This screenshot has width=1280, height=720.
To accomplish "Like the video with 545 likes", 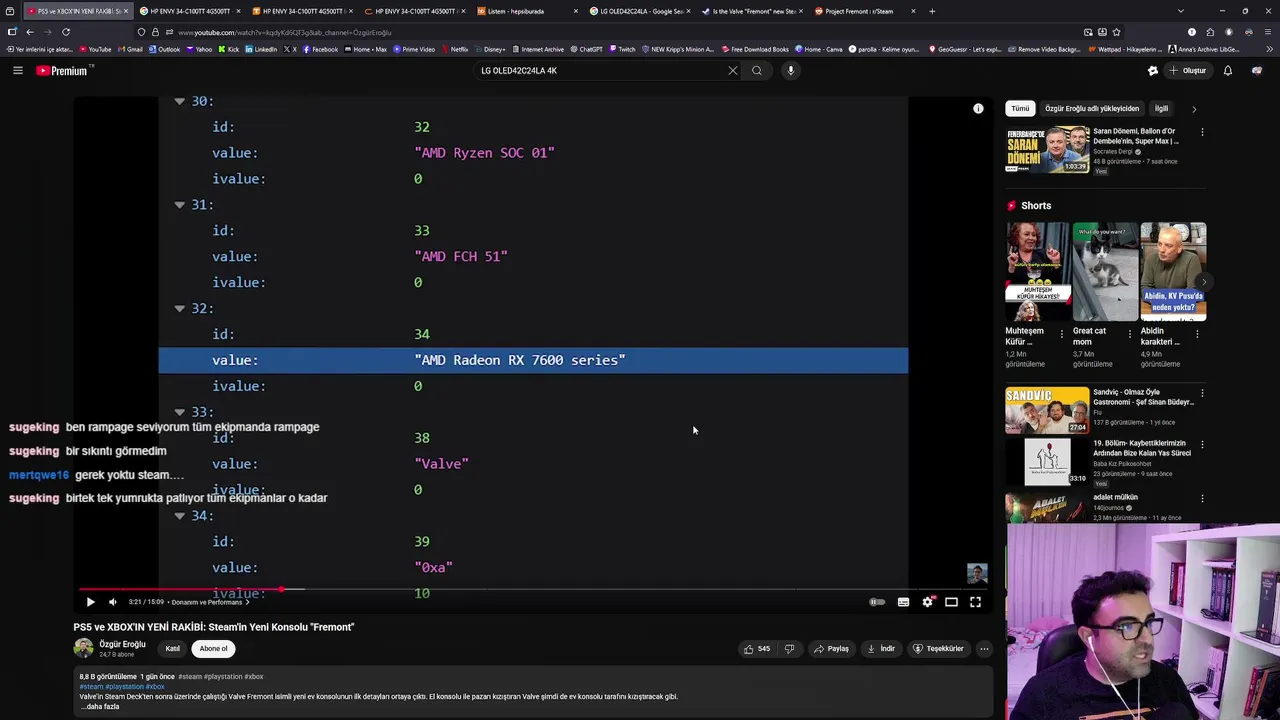I will (757, 649).
